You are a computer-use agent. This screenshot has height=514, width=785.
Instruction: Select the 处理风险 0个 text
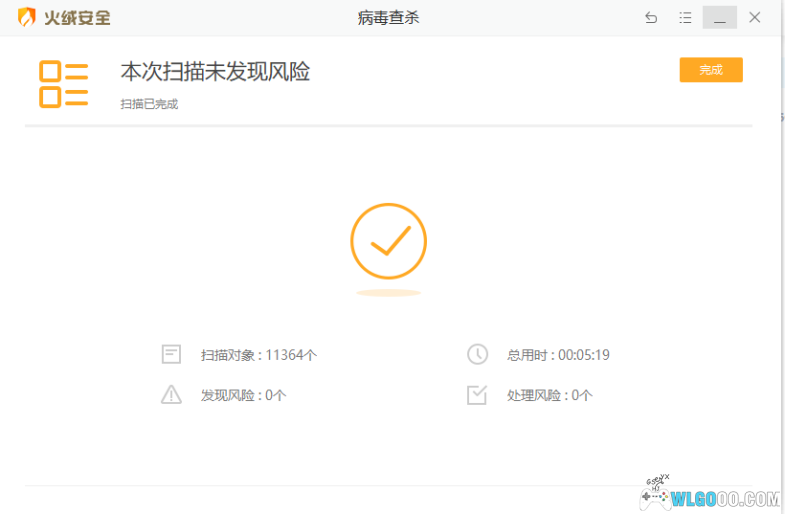coord(549,396)
